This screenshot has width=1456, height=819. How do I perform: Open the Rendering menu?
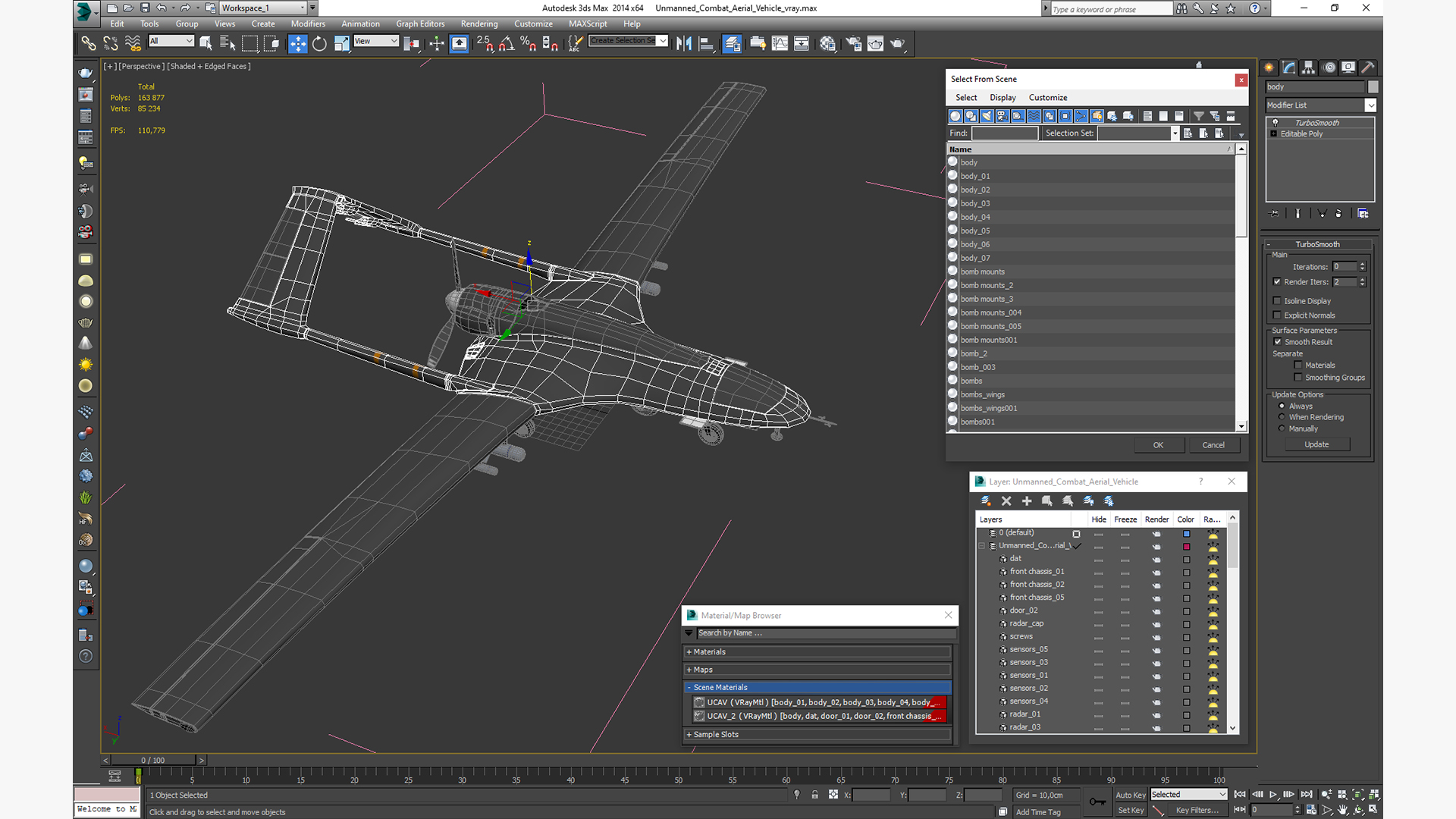[479, 24]
